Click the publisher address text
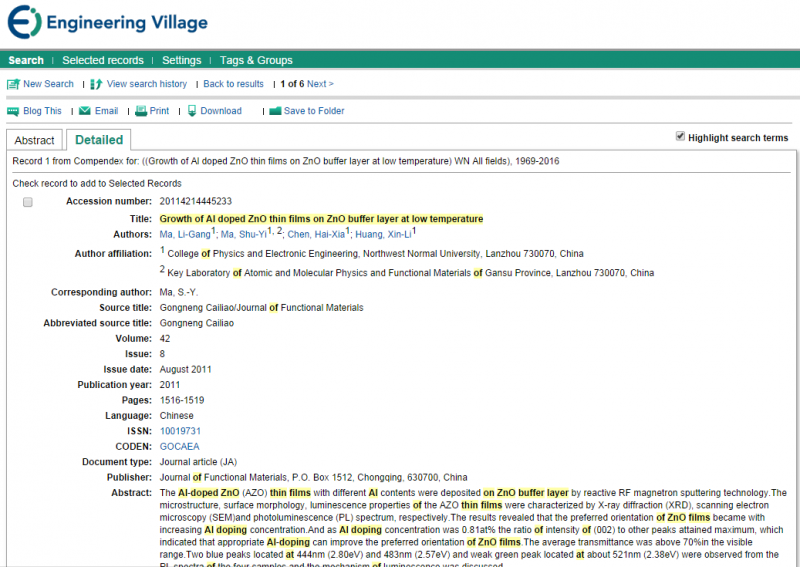The image size is (800, 567). pyautogui.click(x=314, y=478)
